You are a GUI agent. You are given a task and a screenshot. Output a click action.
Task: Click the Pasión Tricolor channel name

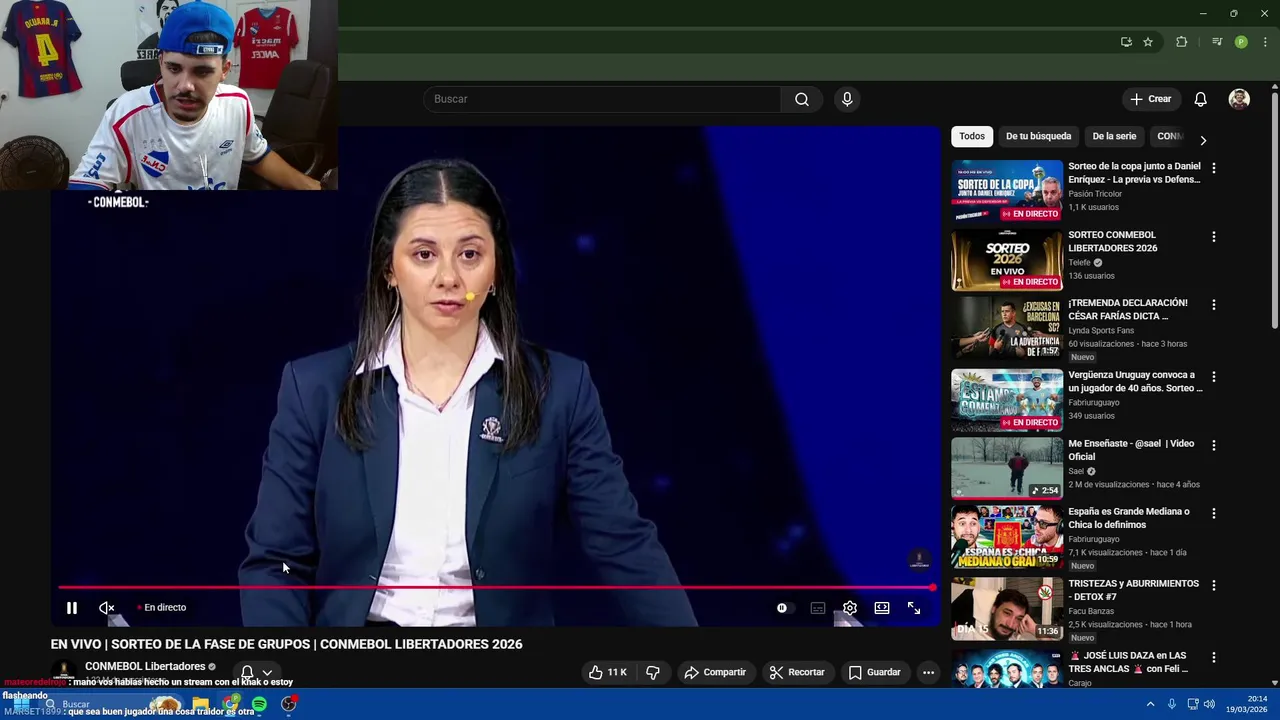[x=1095, y=194]
